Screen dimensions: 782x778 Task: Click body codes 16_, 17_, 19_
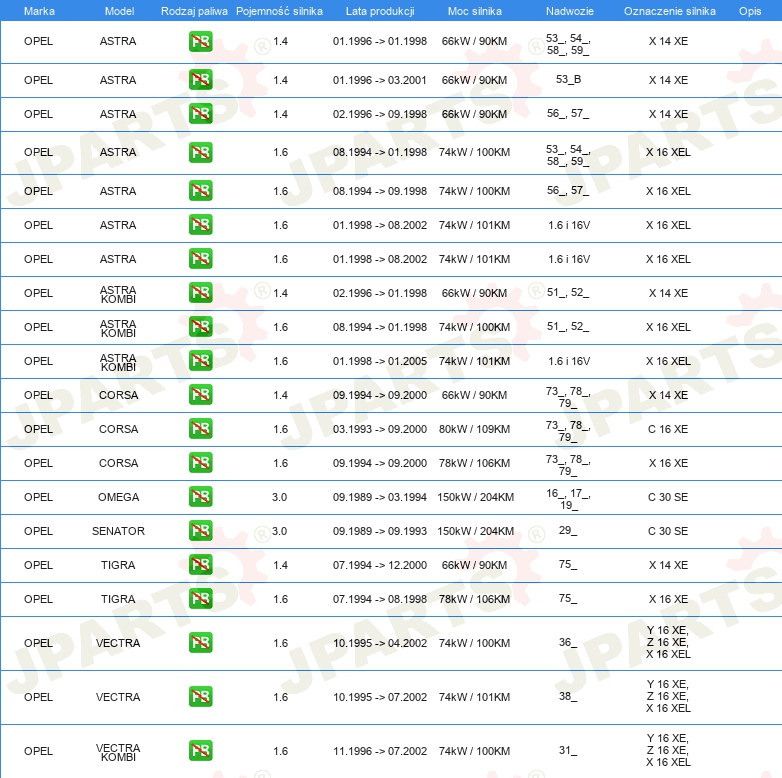(568, 499)
